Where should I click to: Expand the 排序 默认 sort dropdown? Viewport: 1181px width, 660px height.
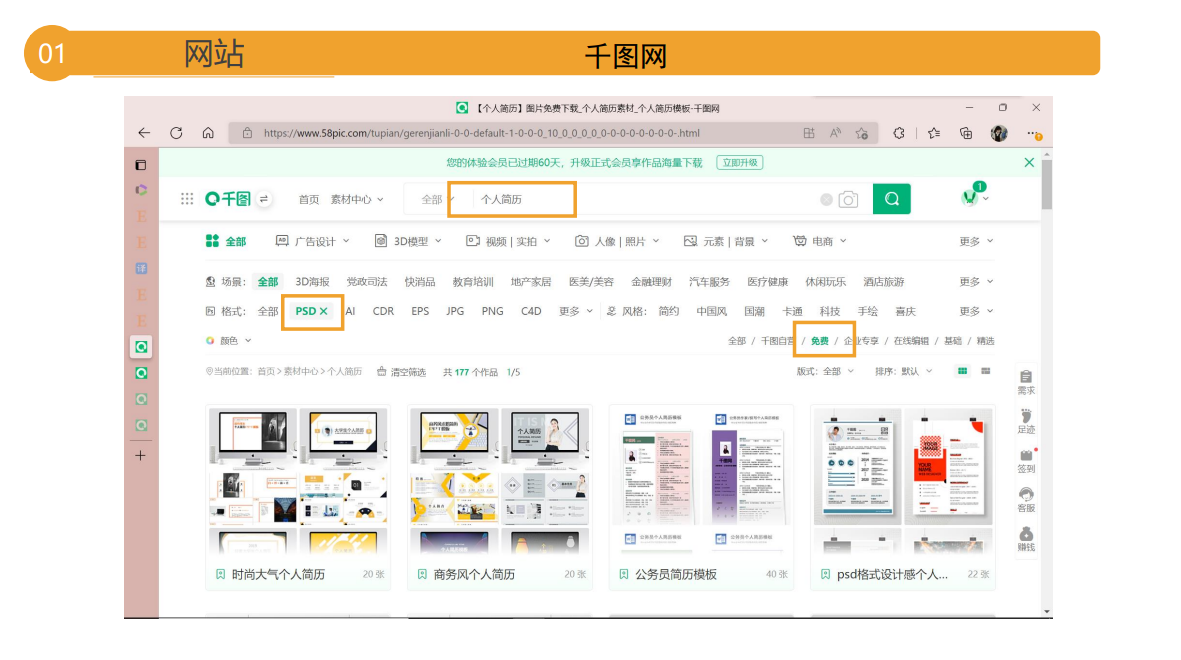pyautogui.click(x=903, y=371)
